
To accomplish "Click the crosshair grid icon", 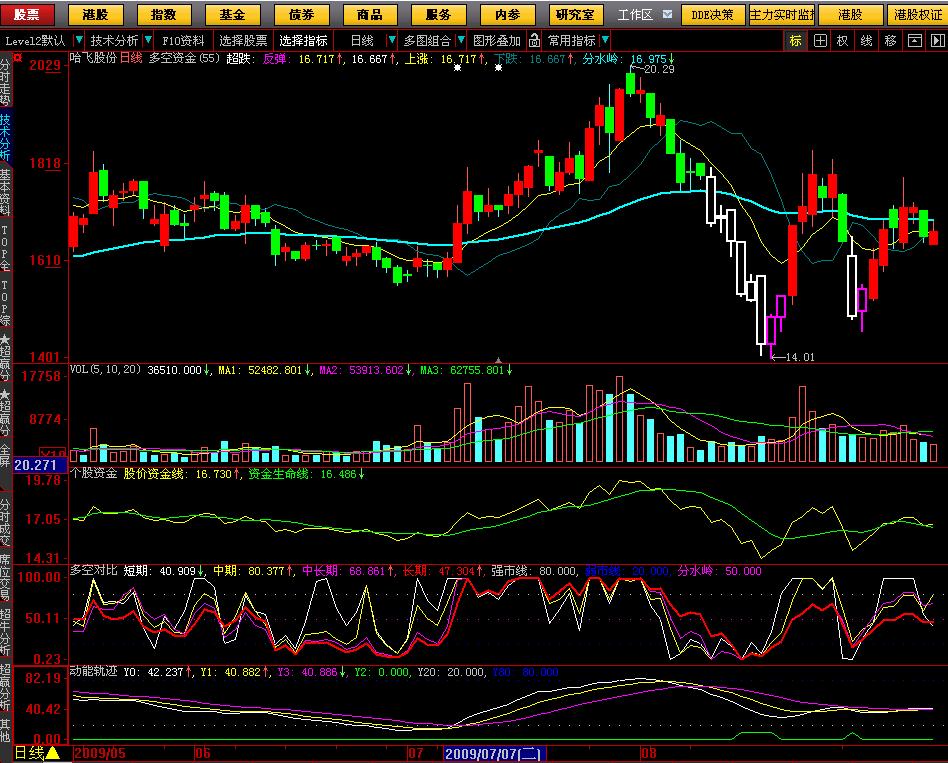I will pos(819,41).
